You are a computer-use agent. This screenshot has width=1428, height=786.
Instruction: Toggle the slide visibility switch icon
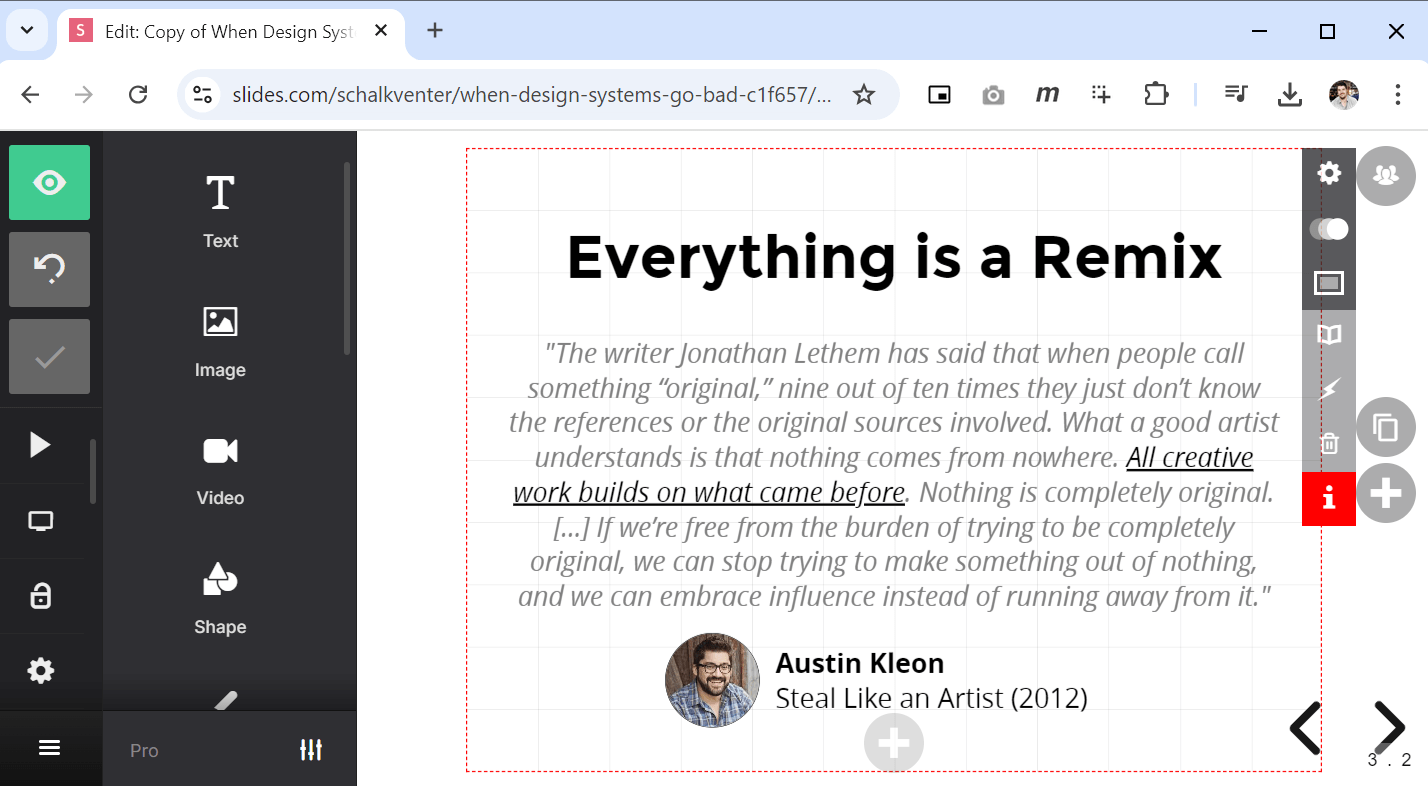[x=1329, y=229]
